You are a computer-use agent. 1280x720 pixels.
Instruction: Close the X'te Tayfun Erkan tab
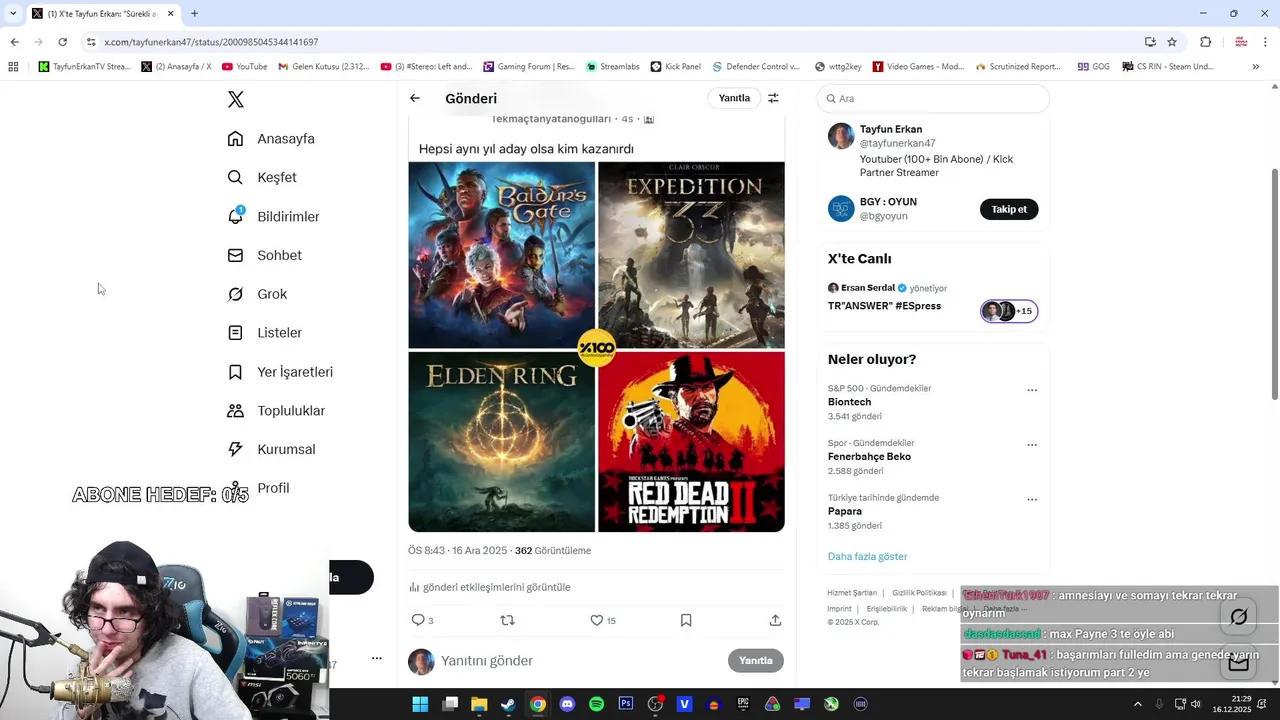click(170, 13)
